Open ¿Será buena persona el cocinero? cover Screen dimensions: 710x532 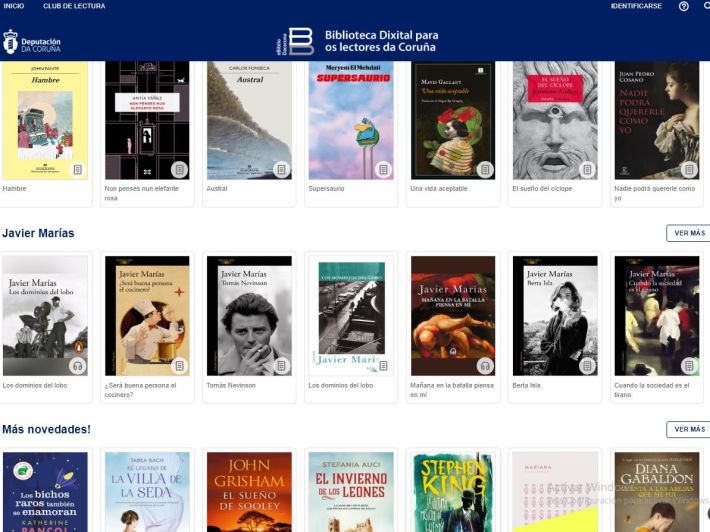147,316
